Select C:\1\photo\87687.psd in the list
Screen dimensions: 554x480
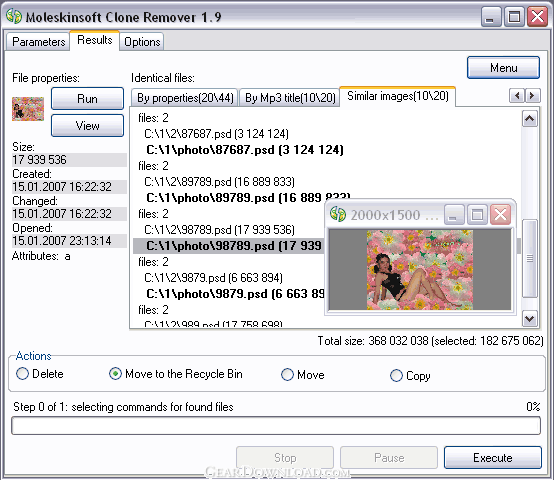click(x=244, y=150)
